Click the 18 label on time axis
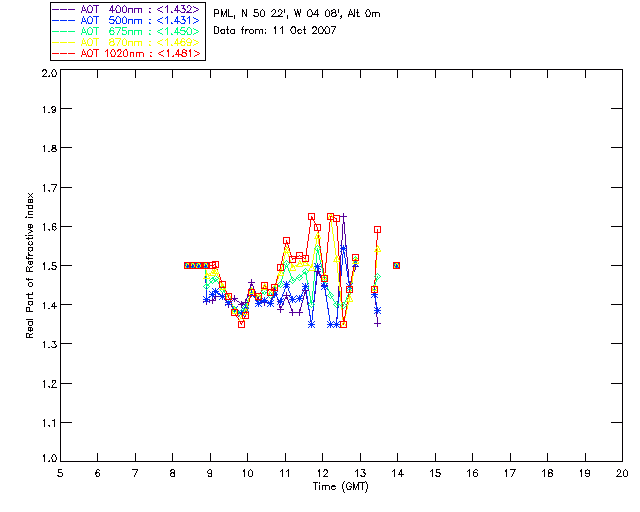The height and width of the screenshot is (512, 640). pyautogui.click(x=547, y=473)
